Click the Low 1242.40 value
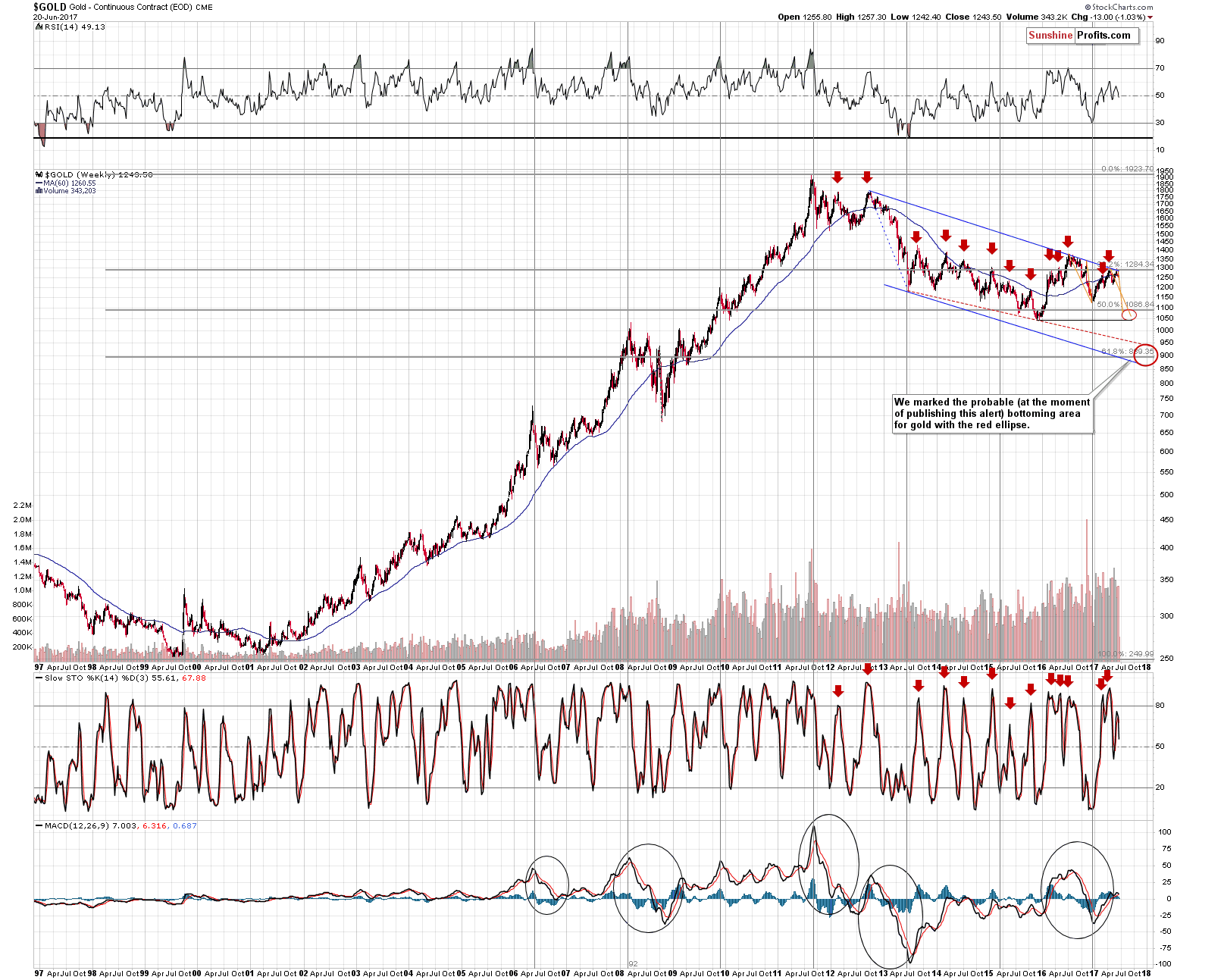Viewport: 1224px width, 980px height. click(916, 17)
